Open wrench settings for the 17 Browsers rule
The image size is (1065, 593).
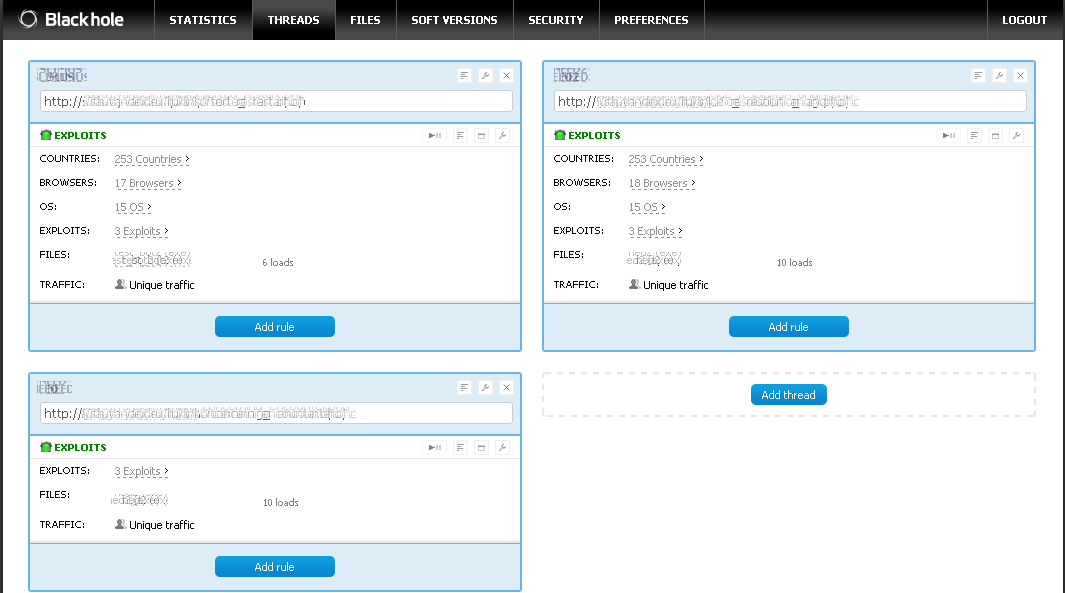pyautogui.click(x=503, y=136)
